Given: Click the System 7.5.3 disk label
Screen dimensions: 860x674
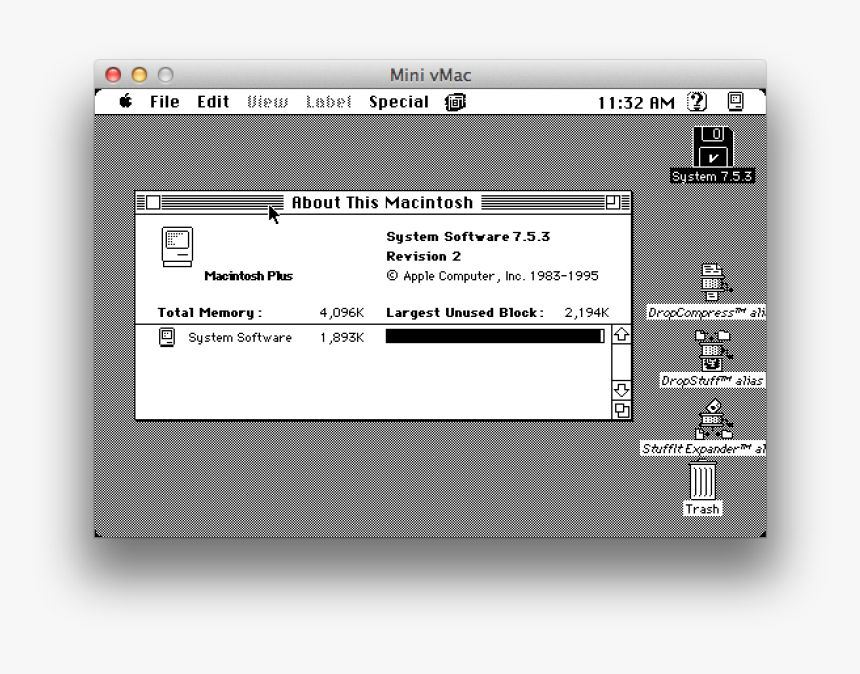Looking at the screenshot, I should (x=712, y=177).
